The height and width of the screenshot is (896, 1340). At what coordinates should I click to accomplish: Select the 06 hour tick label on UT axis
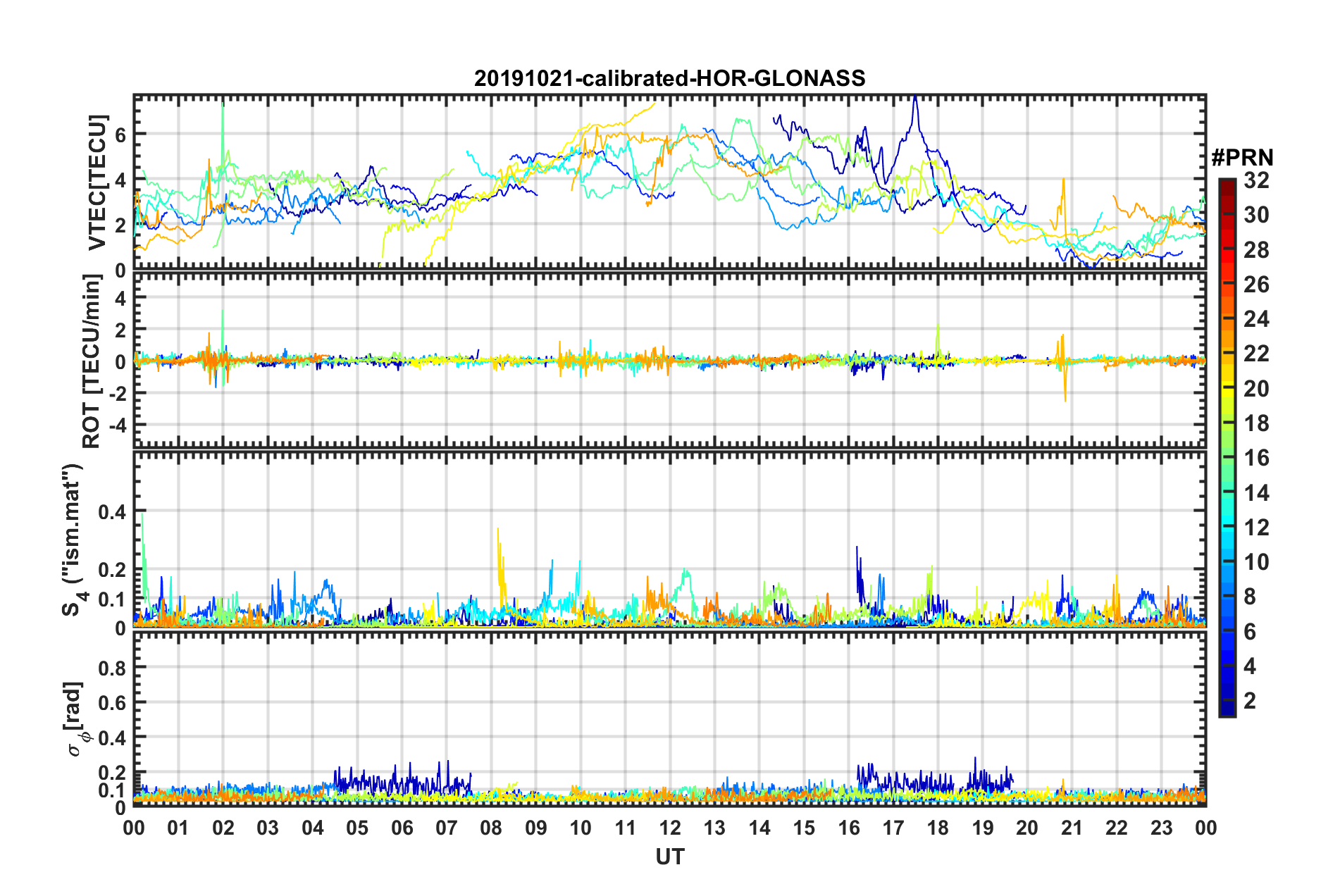pyautogui.click(x=402, y=828)
